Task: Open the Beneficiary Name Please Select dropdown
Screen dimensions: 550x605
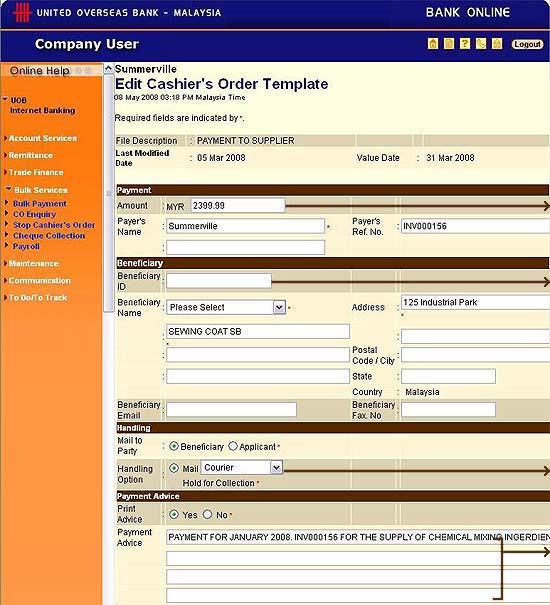Action: [226, 307]
